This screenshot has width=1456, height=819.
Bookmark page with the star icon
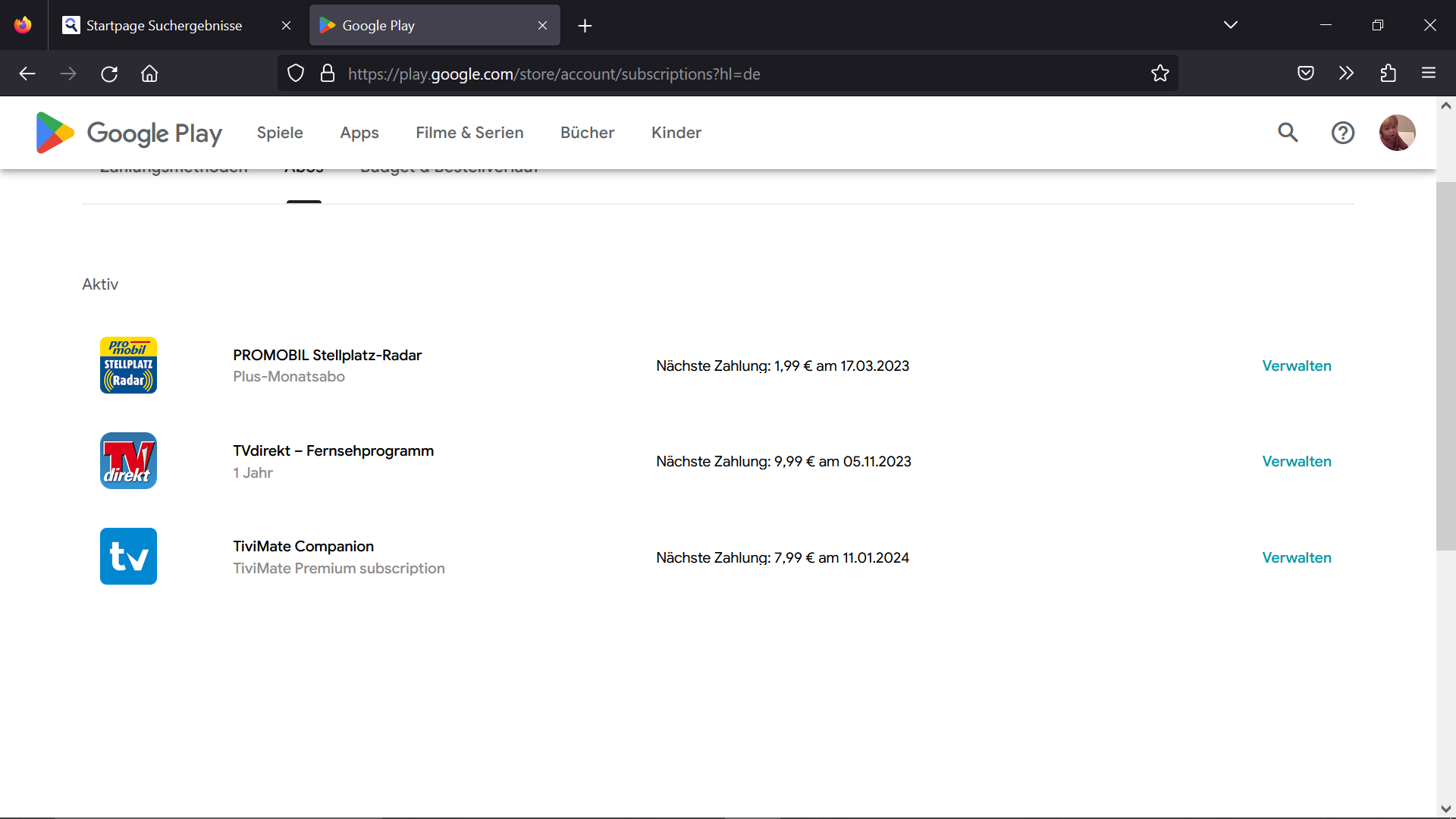[1159, 74]
